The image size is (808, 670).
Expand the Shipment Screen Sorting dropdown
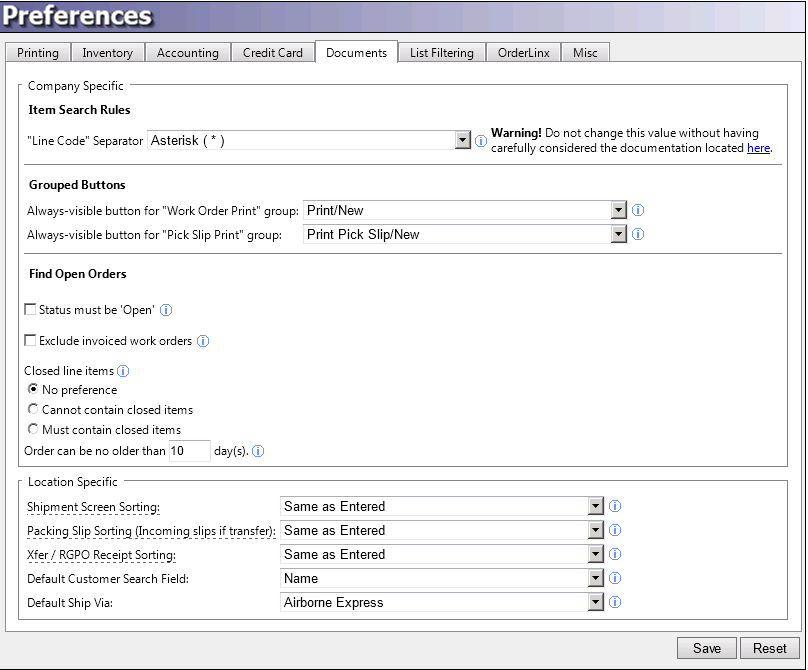[x=596, y=506]
